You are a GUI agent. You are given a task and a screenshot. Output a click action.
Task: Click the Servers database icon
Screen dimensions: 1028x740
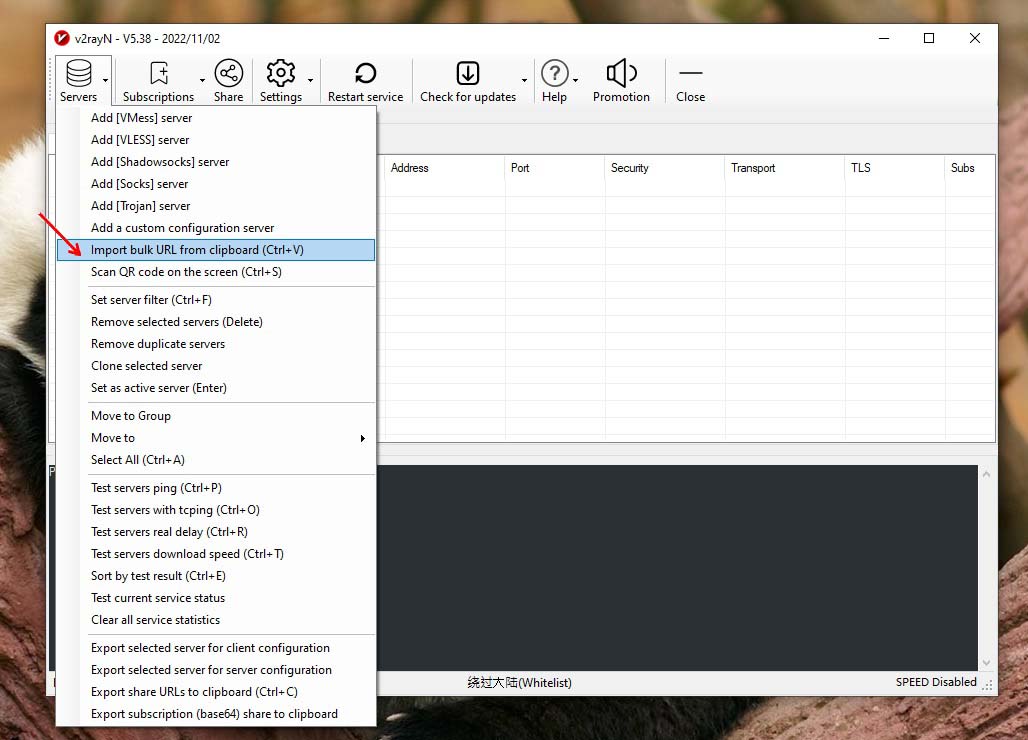click(x=78, y=74)
